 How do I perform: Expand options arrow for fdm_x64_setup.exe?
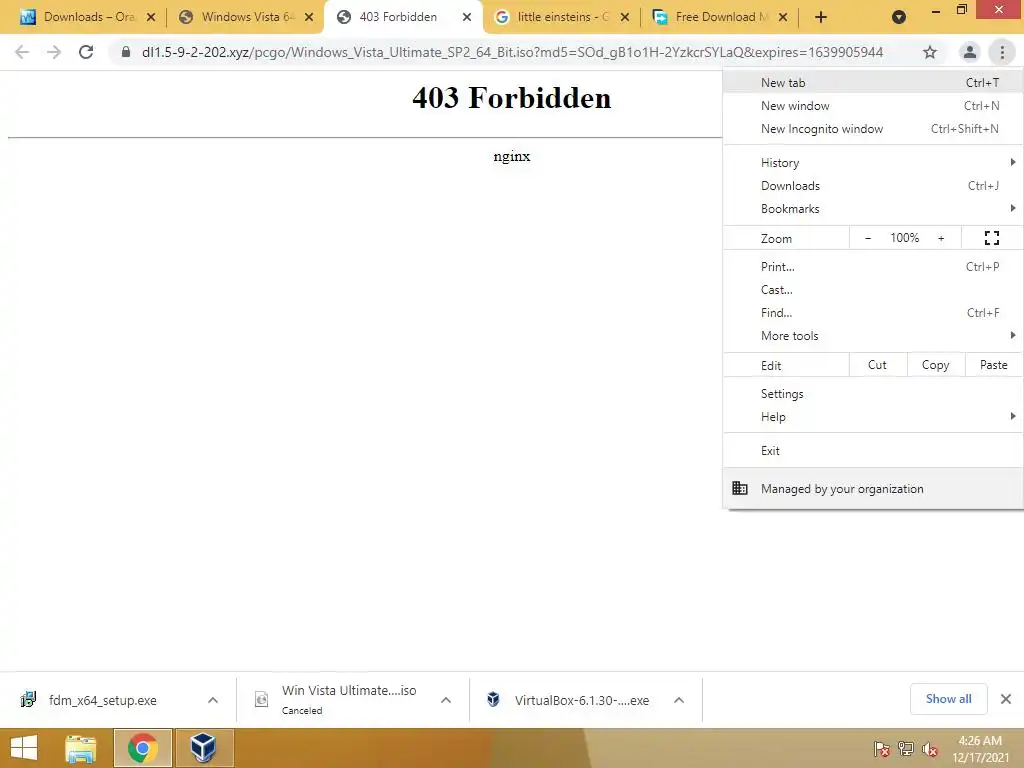click(213, 700)
